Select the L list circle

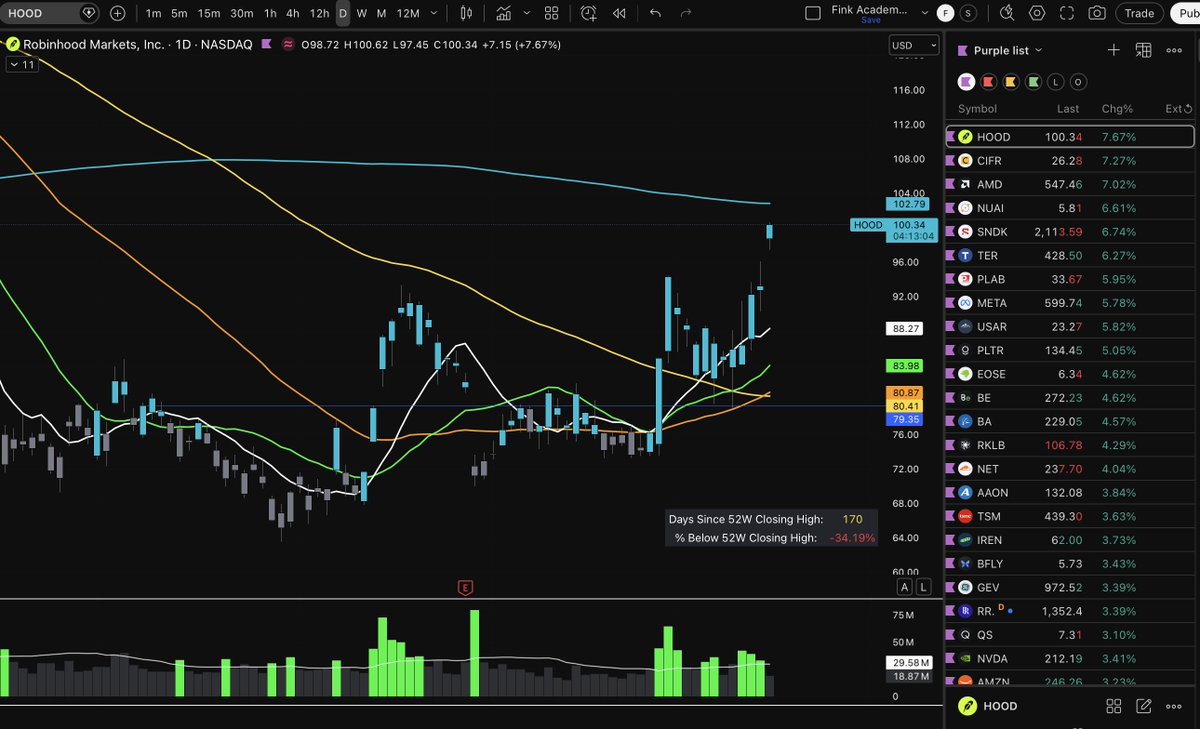(1056, 82)
